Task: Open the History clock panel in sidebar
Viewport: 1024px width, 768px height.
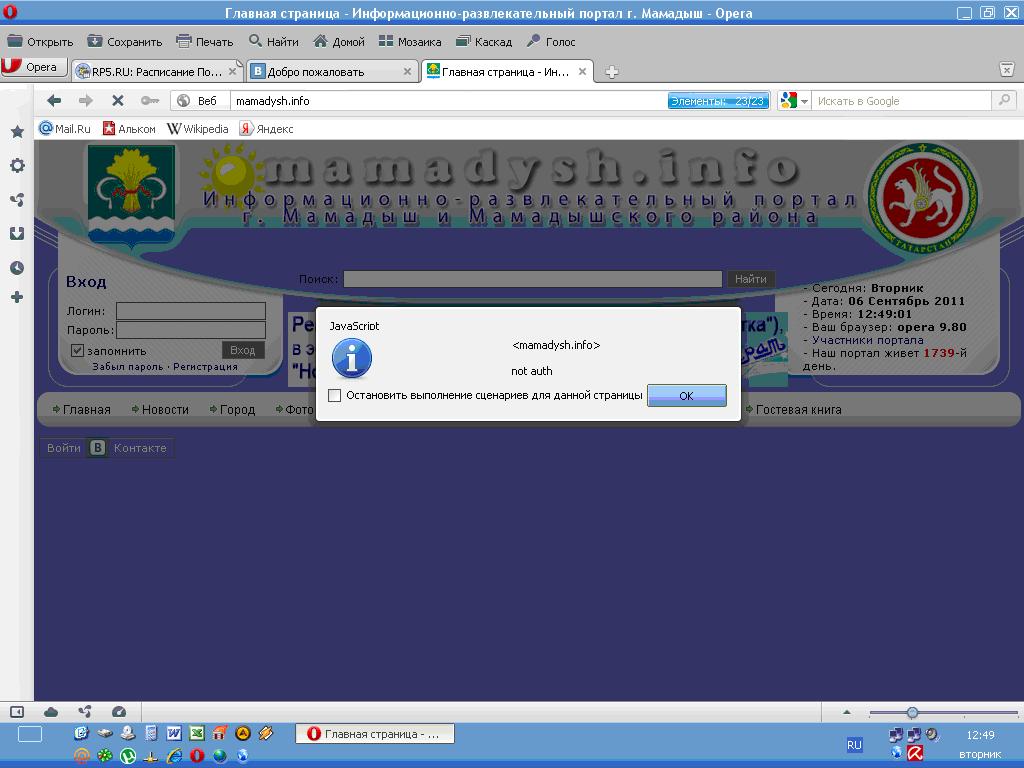Action: coord(17,267)
